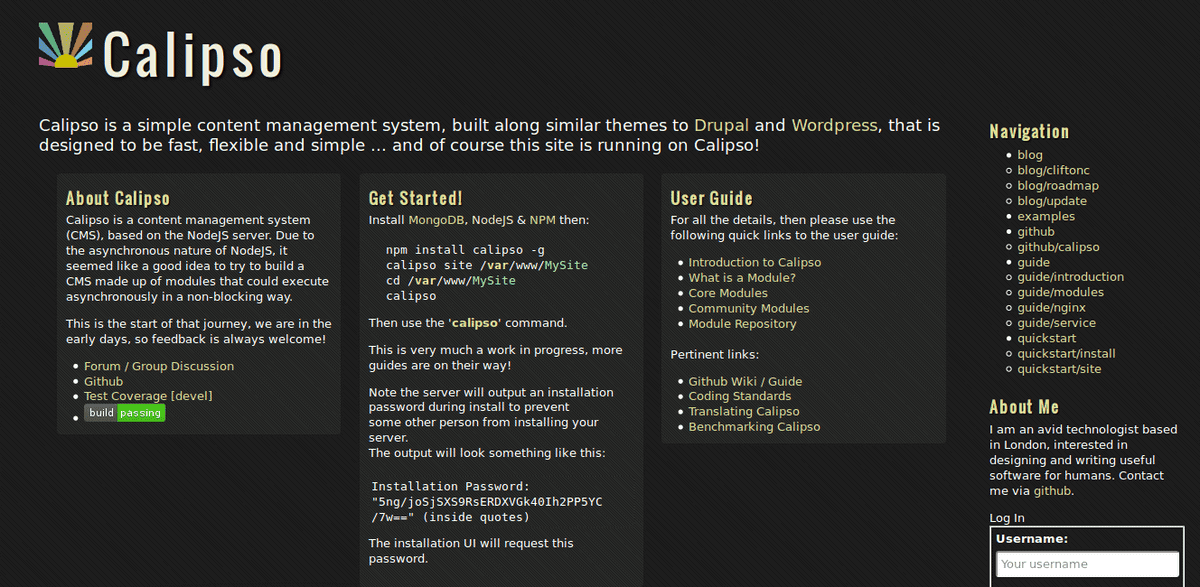Follow the NPM link in Get Started
The height and width of the screenshot is (587, 1200).
(x=543, y=220)
